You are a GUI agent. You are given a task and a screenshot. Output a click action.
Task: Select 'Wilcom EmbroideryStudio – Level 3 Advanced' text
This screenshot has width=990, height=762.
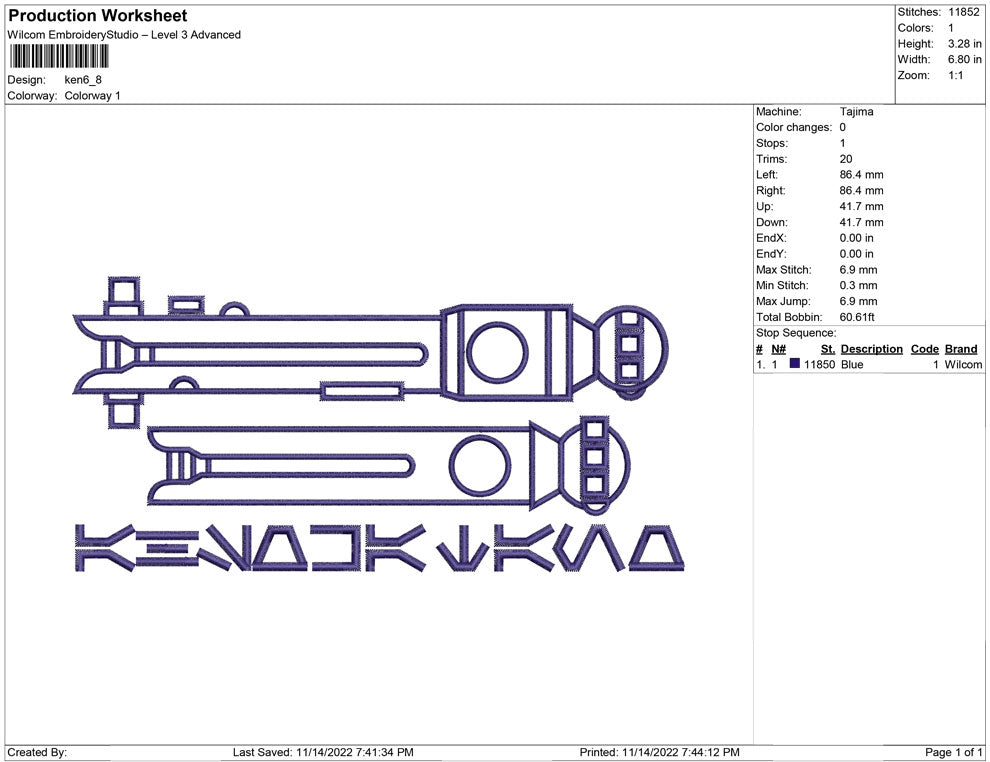124,35
